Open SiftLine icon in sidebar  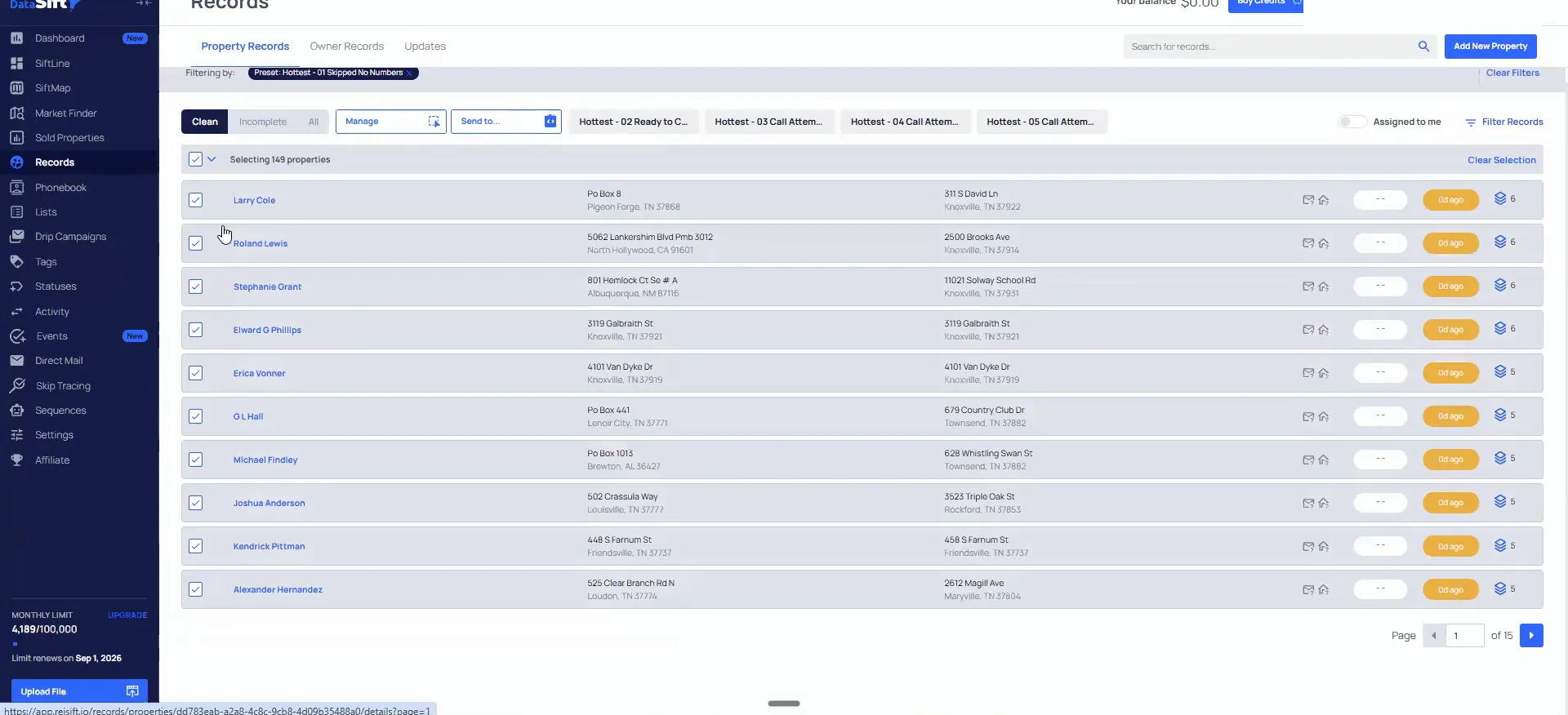pos(16,63)
